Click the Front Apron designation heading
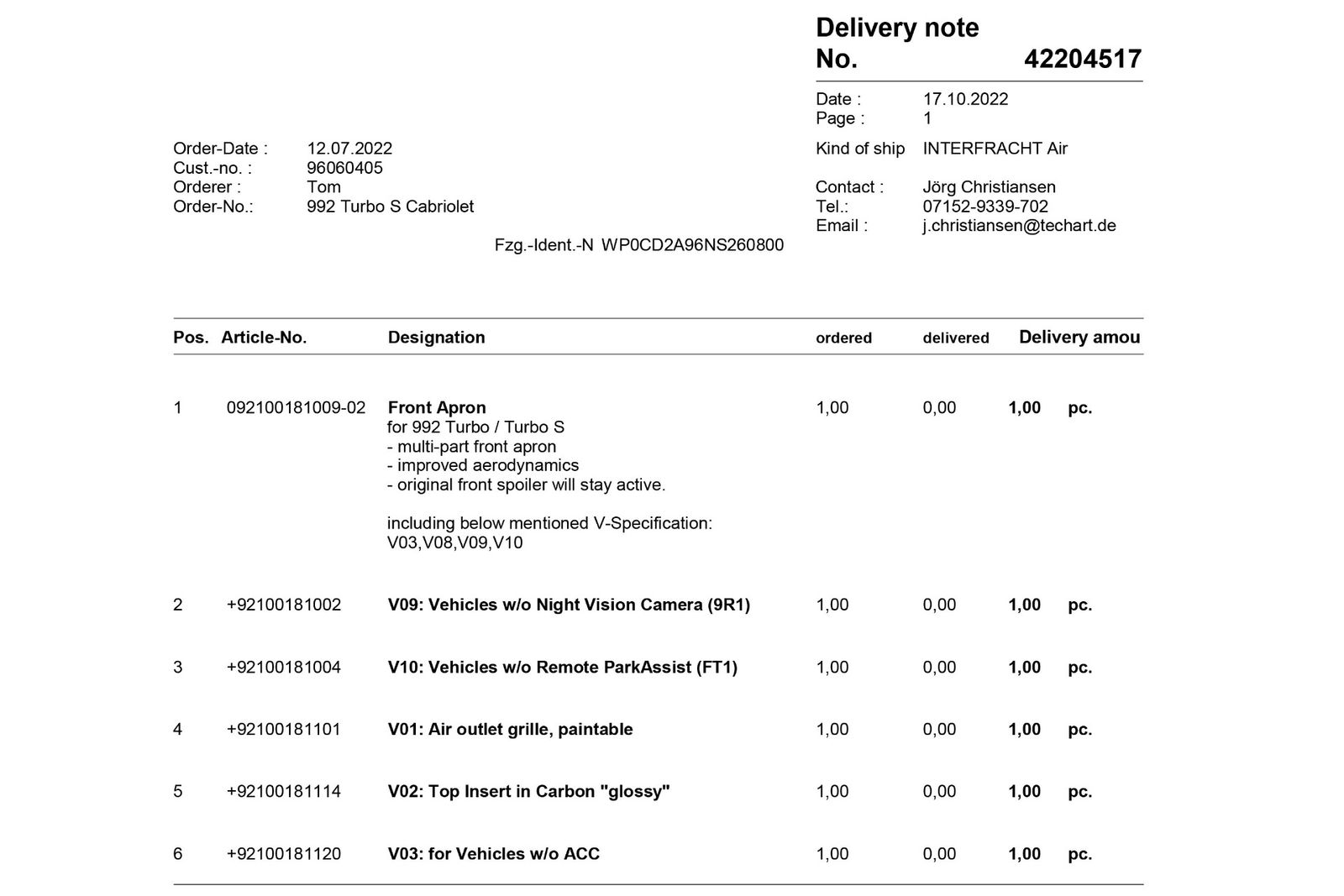The width and height of the screenshot is (1344, 896). [437, 408]
